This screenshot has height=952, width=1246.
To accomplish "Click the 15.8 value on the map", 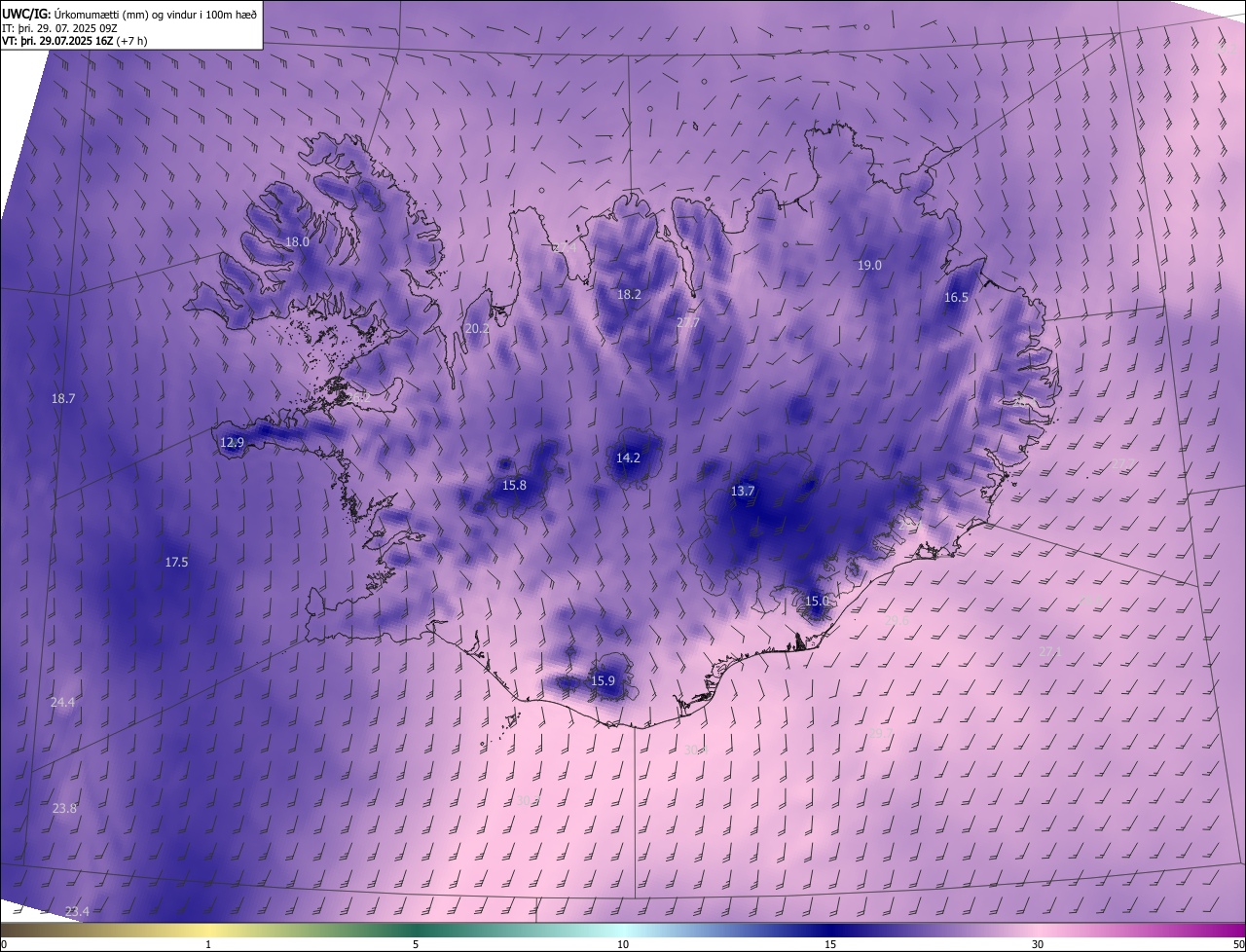I will click(514, 485).
